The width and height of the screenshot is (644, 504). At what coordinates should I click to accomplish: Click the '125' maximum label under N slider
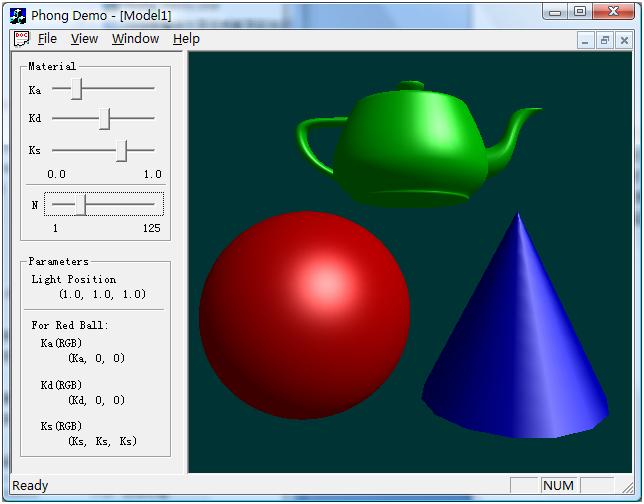[x=152, y=228]
